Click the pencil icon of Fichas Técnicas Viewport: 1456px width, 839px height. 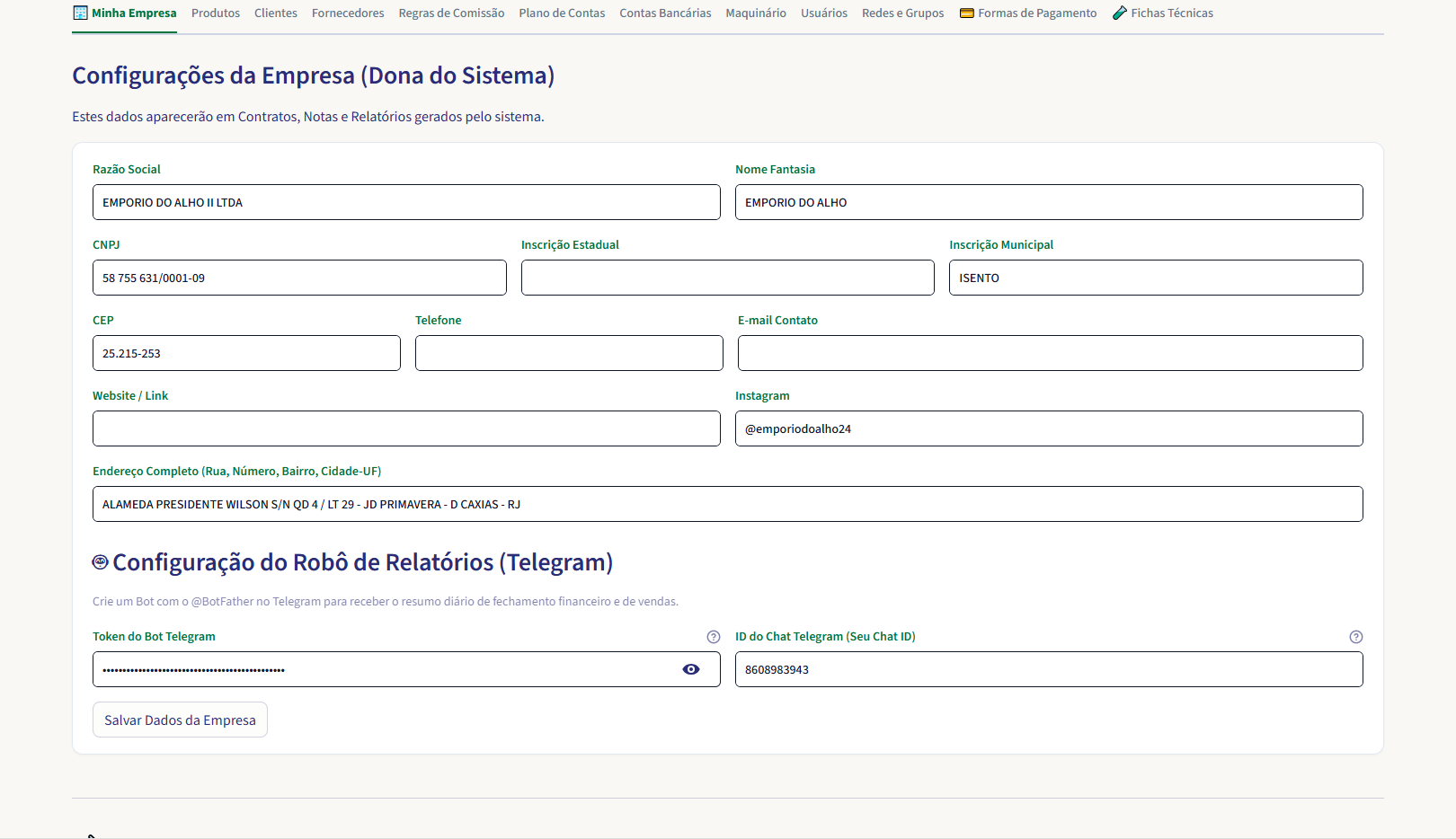(x=1120, y=13)
